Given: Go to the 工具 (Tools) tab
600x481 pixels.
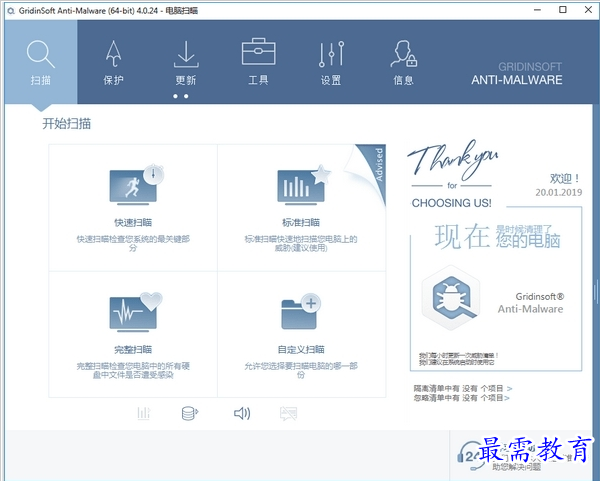Looking at the screenshot, I should click(x=258, y=62).
